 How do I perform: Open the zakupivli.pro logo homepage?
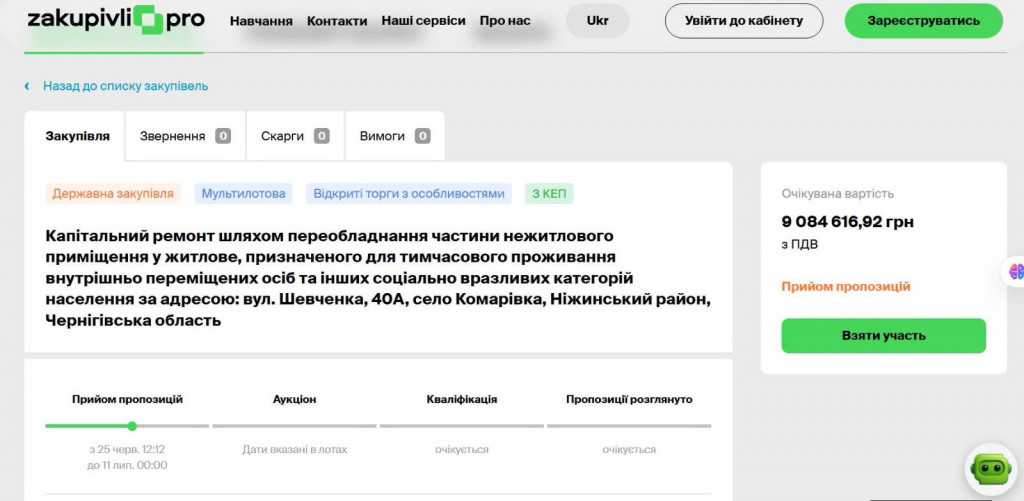click(x=116, y=20)
